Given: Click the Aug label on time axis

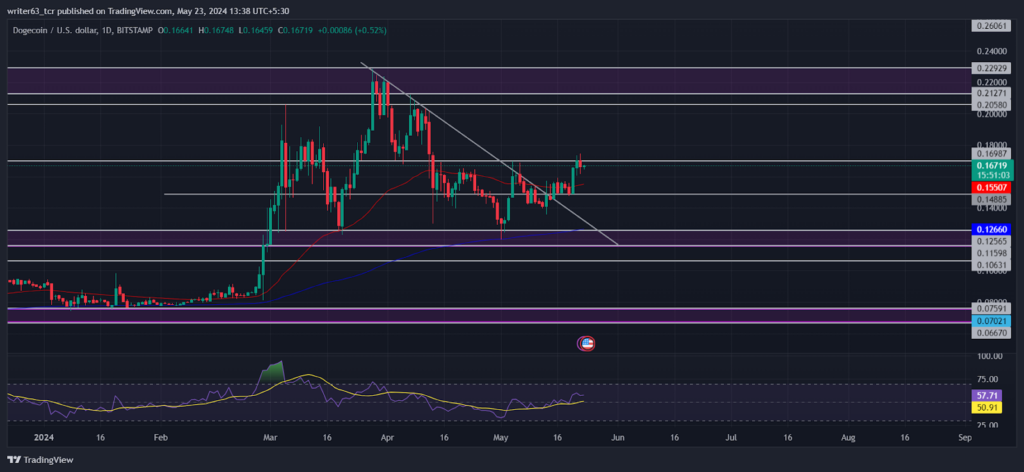Looking at the screenshot, I should pyautogui.click(x=848, y=439).
